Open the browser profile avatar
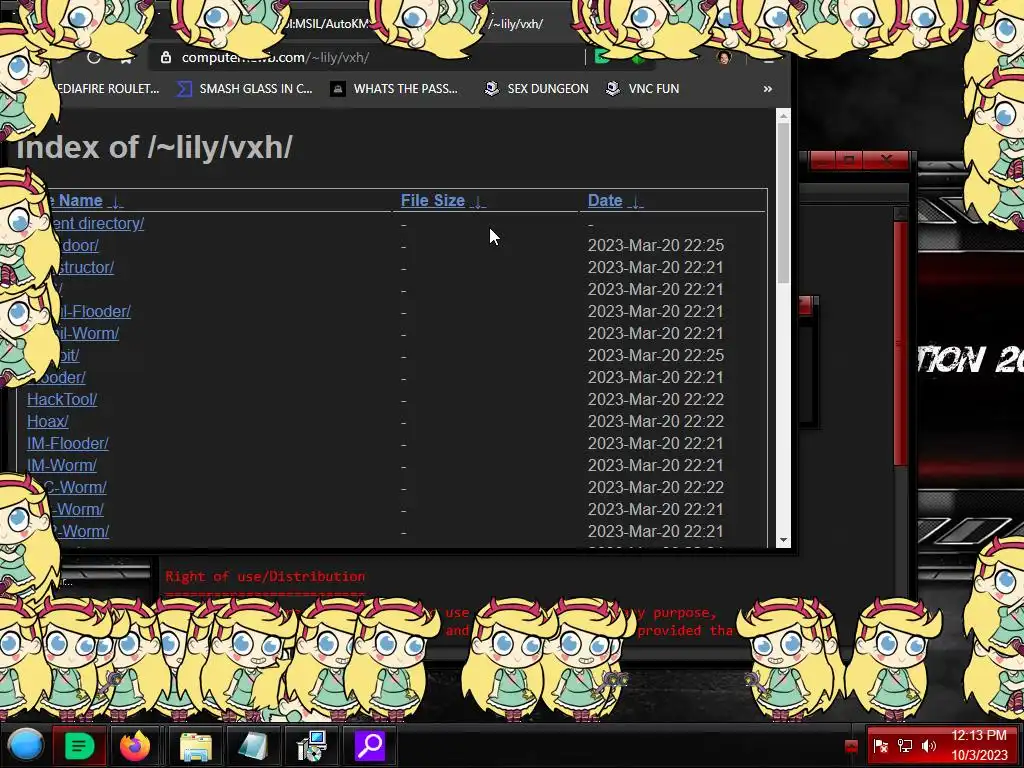 click(x=724, y=57)
